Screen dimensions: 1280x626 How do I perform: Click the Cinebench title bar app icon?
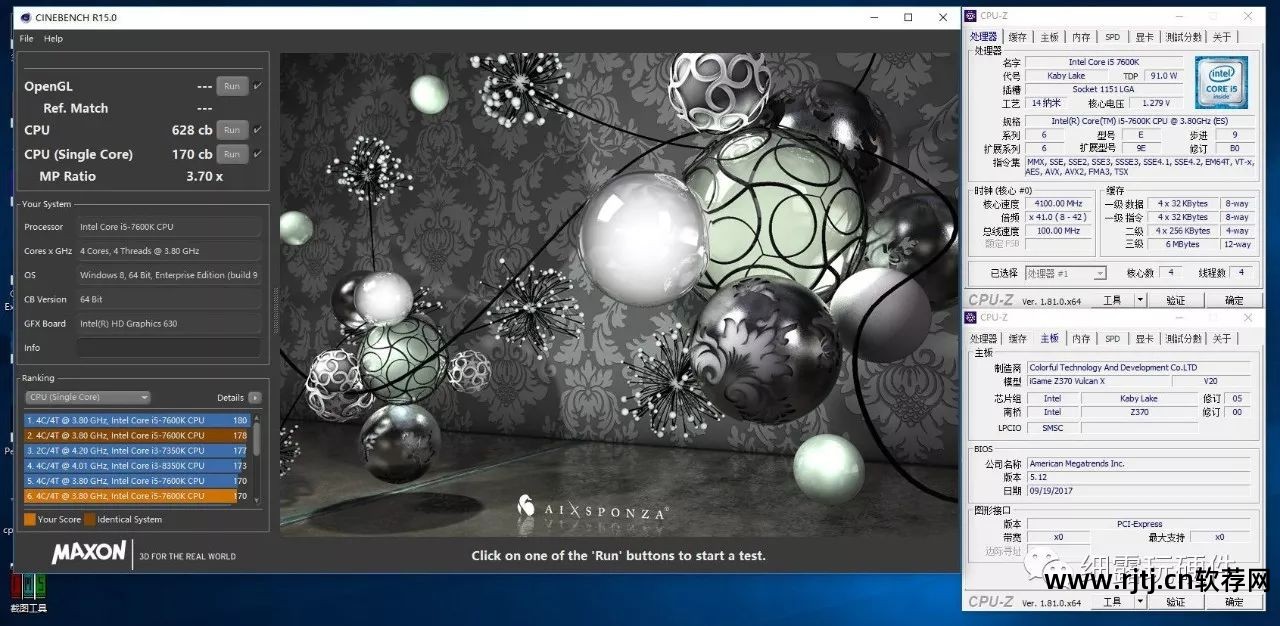pos(26,17)
